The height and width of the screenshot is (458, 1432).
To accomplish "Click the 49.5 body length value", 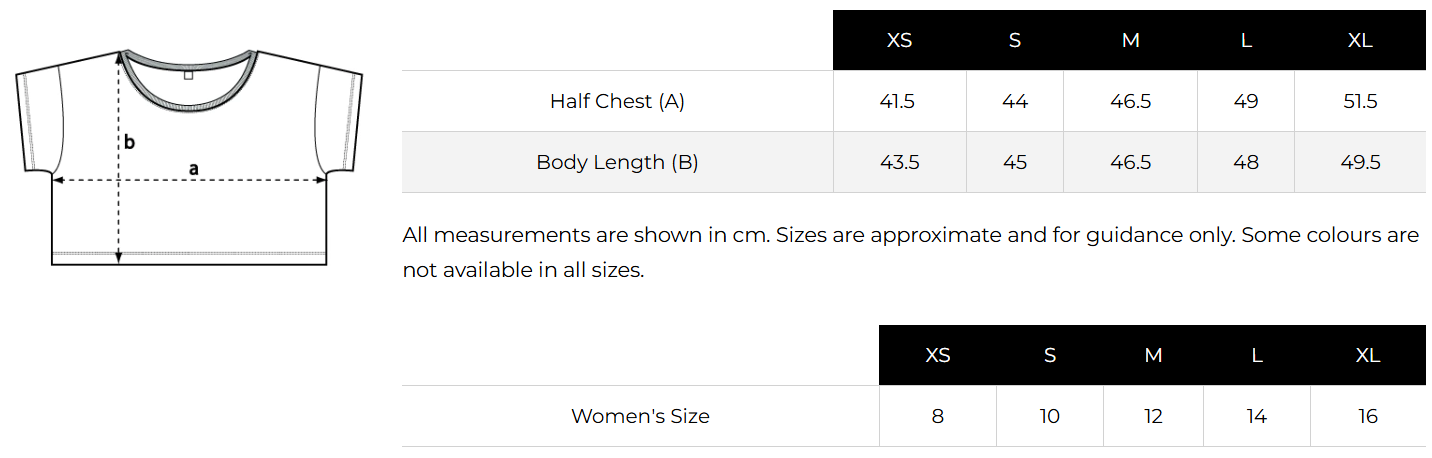I will [x=1360, y=162].
